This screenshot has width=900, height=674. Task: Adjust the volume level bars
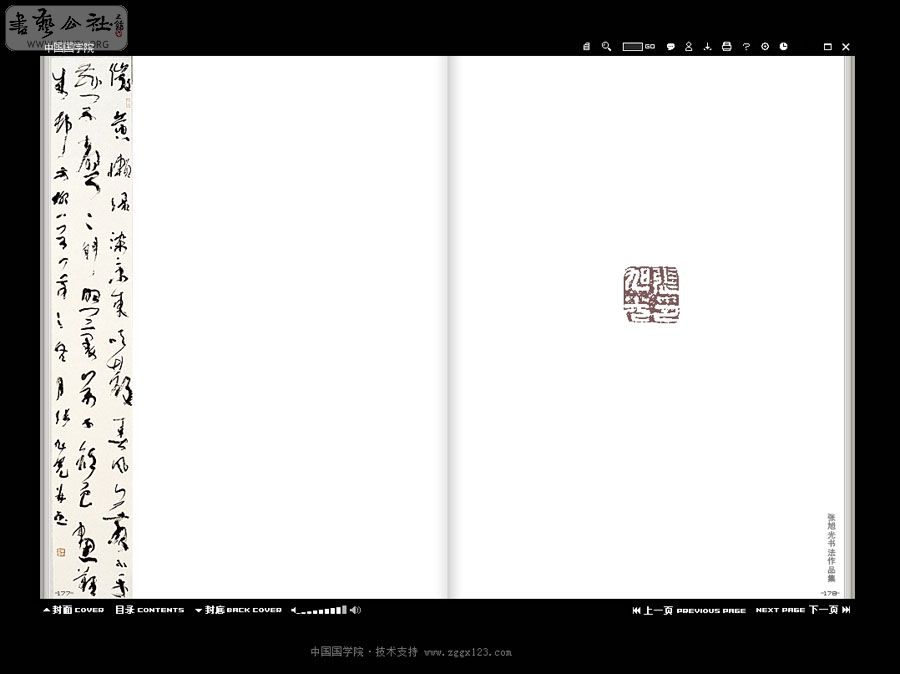(x=320, y=610)
